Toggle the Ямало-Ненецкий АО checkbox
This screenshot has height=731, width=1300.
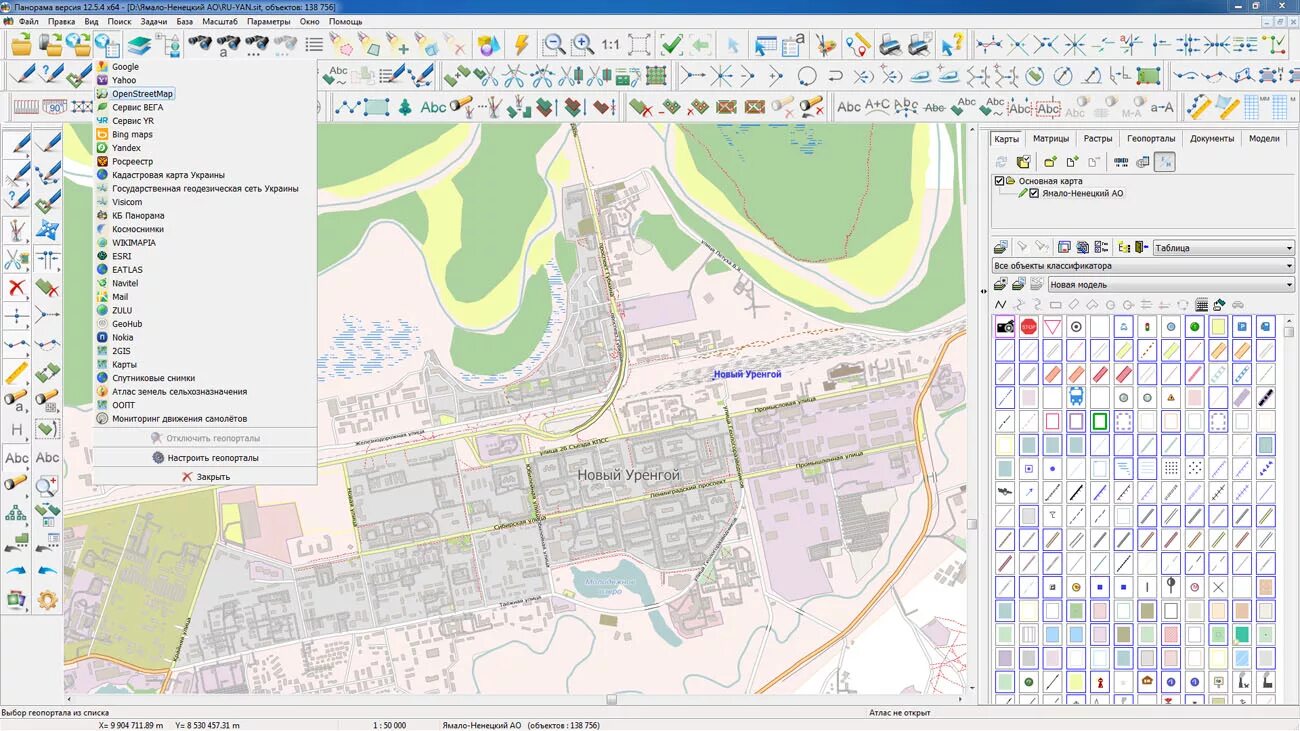(x=1035, y=193)
